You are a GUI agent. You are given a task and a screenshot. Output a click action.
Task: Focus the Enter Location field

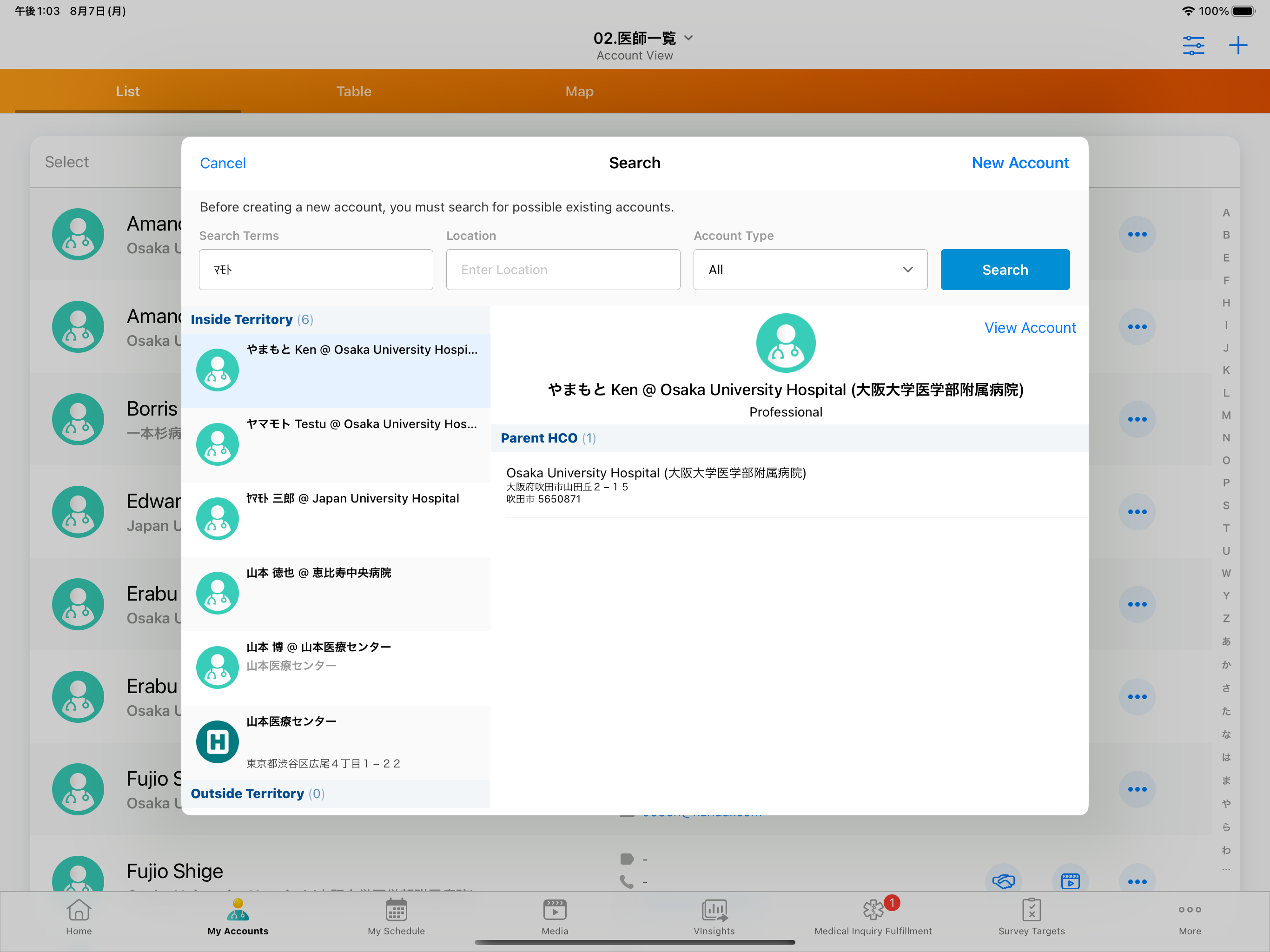[562, 270]
